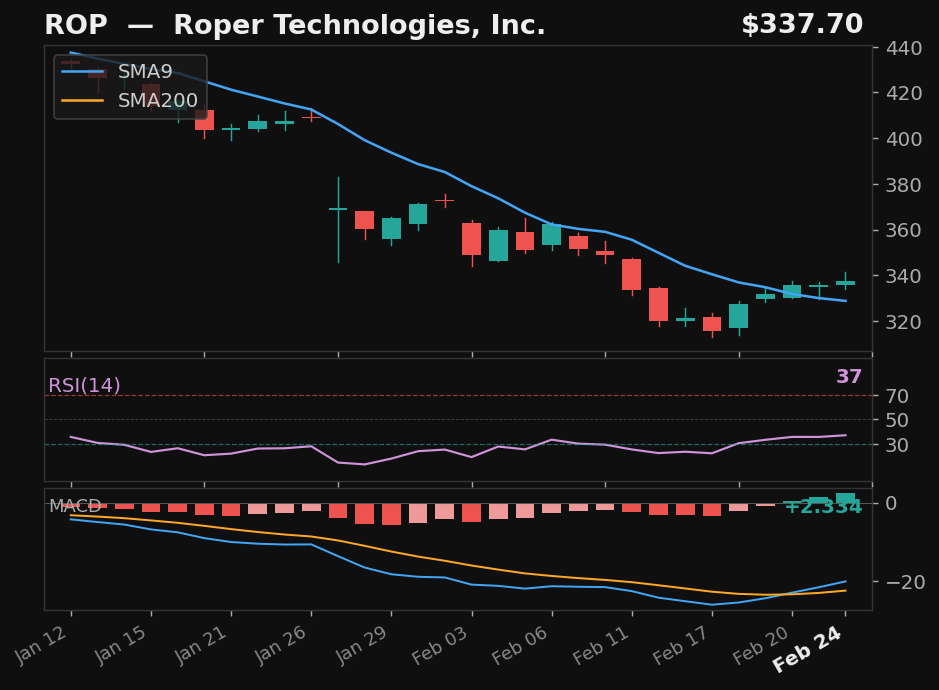Image resolution: width=939 pixels, height=690 pixels.
Task: Click the RSI(14) panel label
Action: tap(84, 385)
